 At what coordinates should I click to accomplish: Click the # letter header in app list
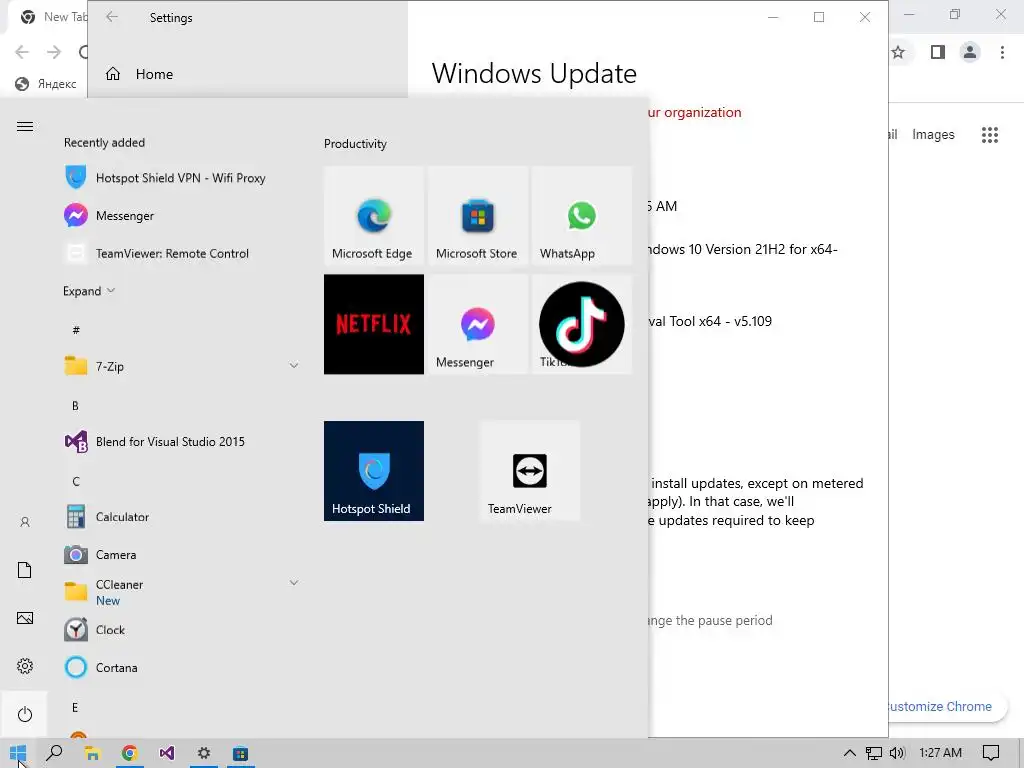(76, 330)
